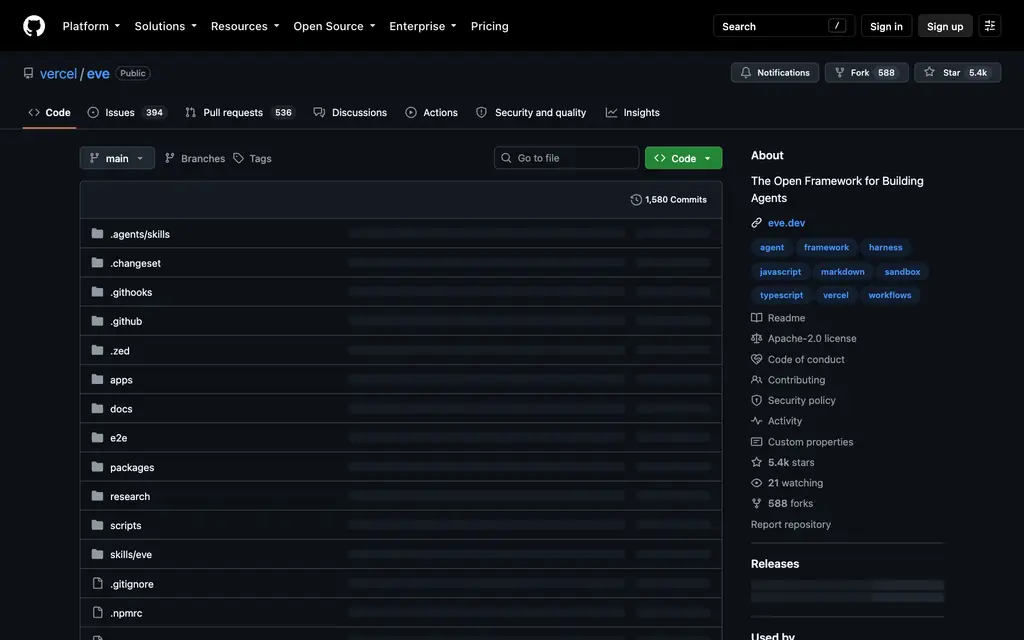Screen dimensions: 1024x640
Task: Click the framework topic tag
Action: [x=826, y=248]
